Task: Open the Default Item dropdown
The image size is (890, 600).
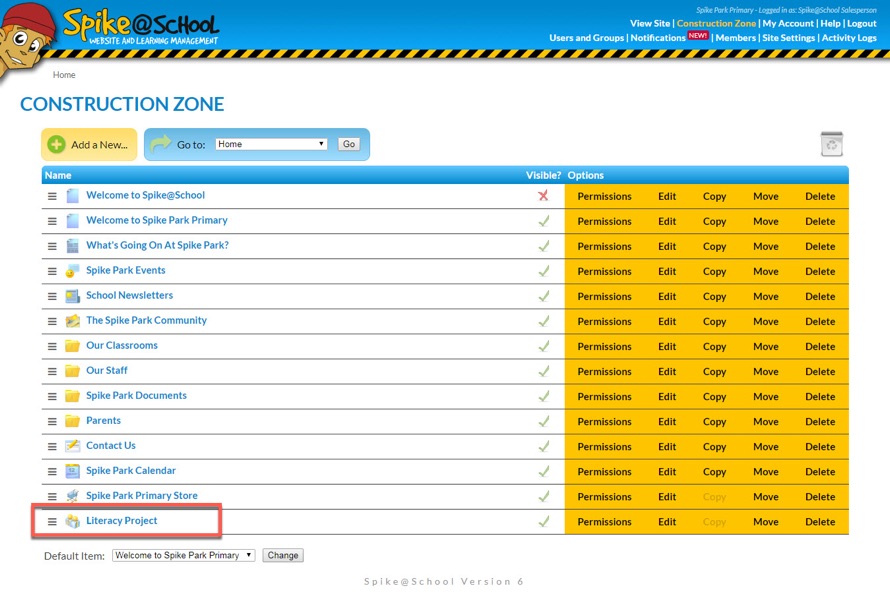Action: pyautogui.click(x=183, y=555)
